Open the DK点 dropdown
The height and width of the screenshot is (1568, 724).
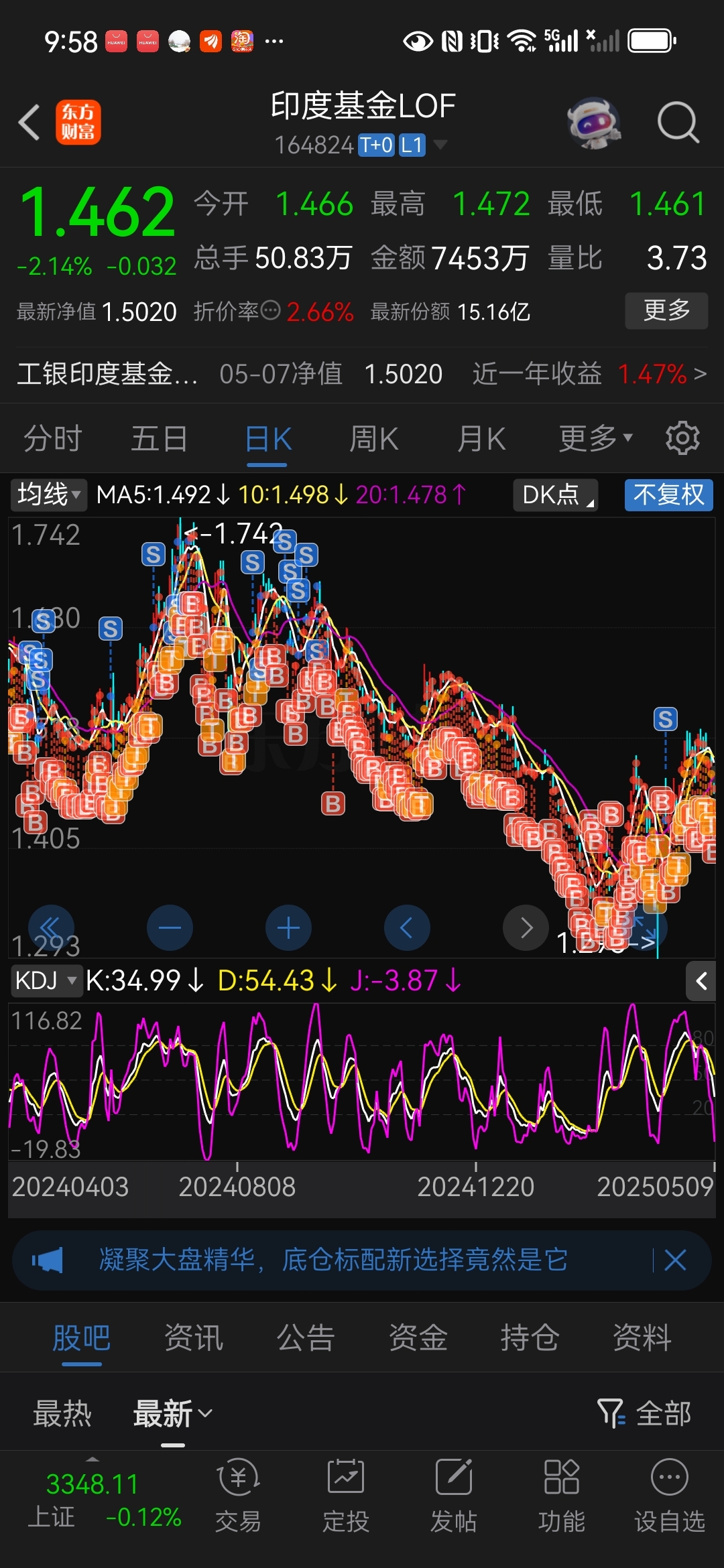pyautogui.click(x=556, y=495)
